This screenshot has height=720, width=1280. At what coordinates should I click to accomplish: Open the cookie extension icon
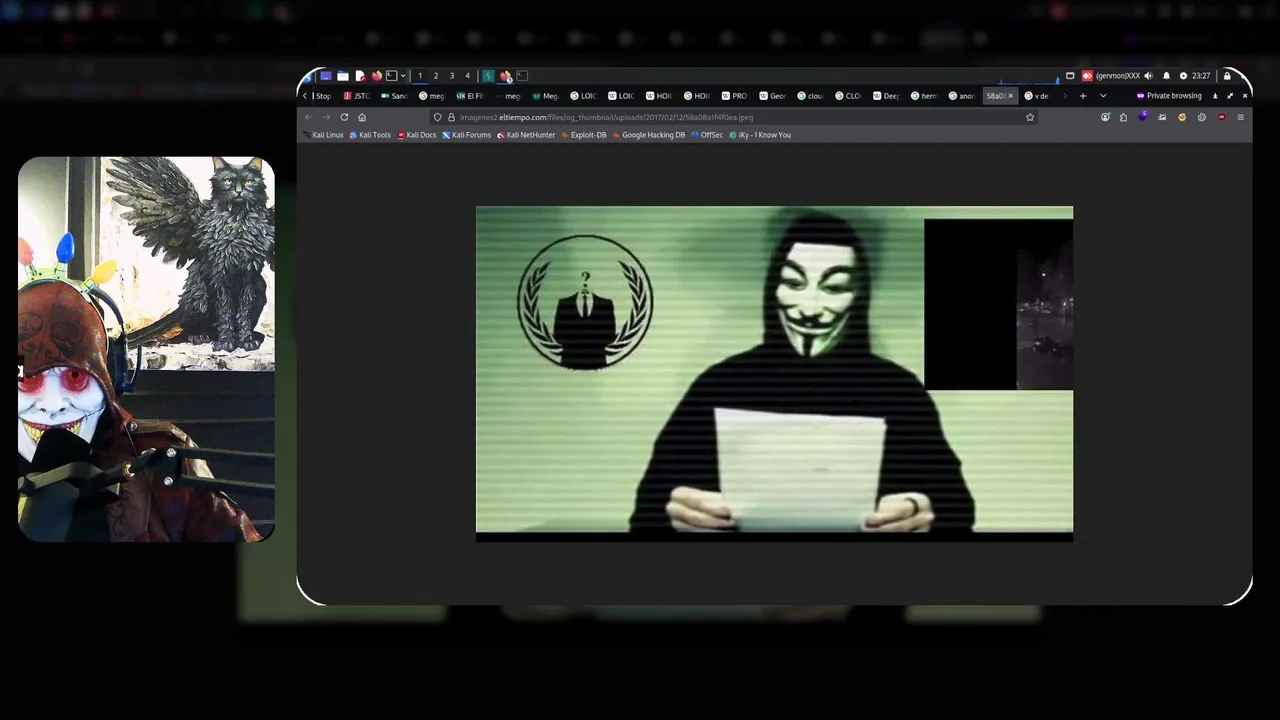1182,117
